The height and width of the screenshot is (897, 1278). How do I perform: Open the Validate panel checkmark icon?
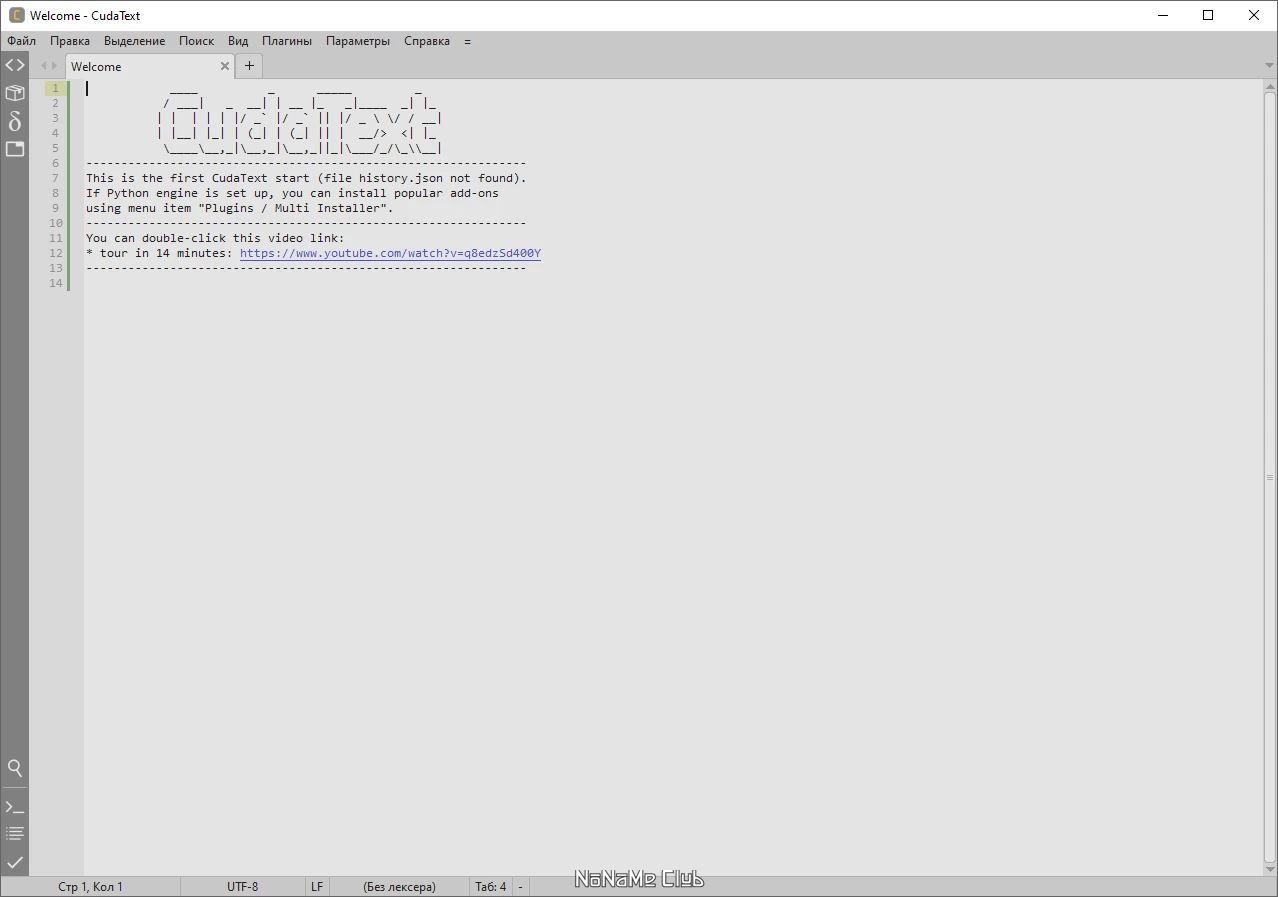coord(15,861)
